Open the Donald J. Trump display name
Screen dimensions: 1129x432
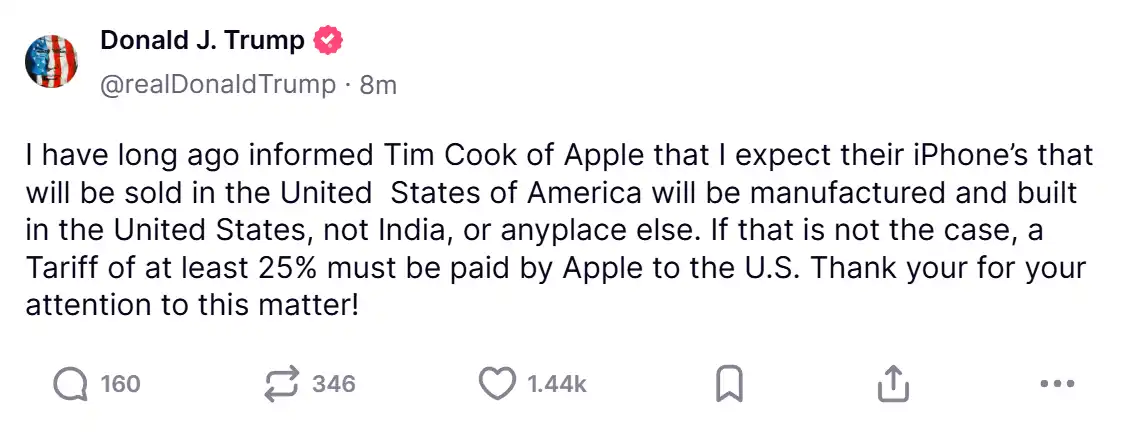click(x=202, y=41)
